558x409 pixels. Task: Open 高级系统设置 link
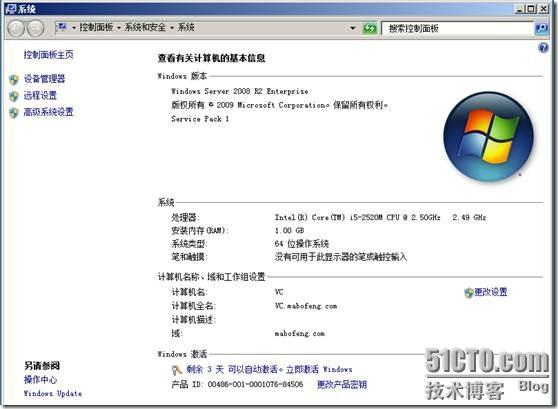[48, 112]
